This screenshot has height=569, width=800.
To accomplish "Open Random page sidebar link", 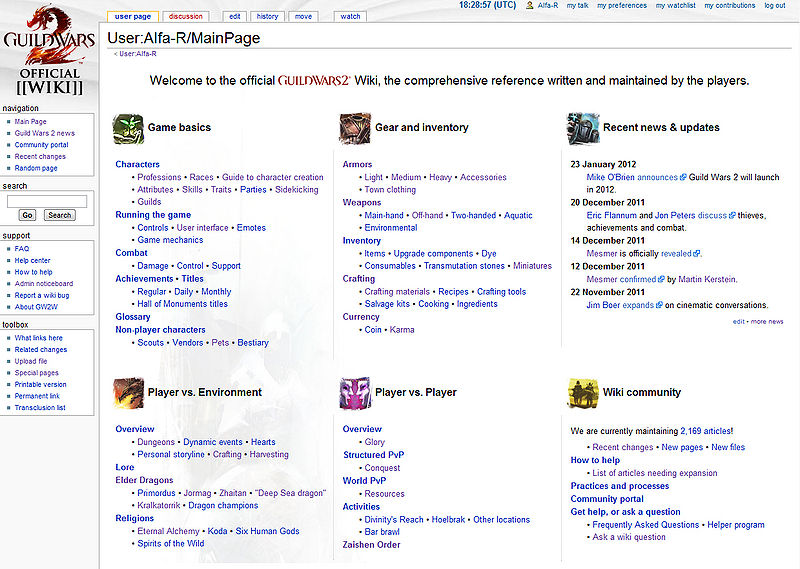I will pos(36,168).
